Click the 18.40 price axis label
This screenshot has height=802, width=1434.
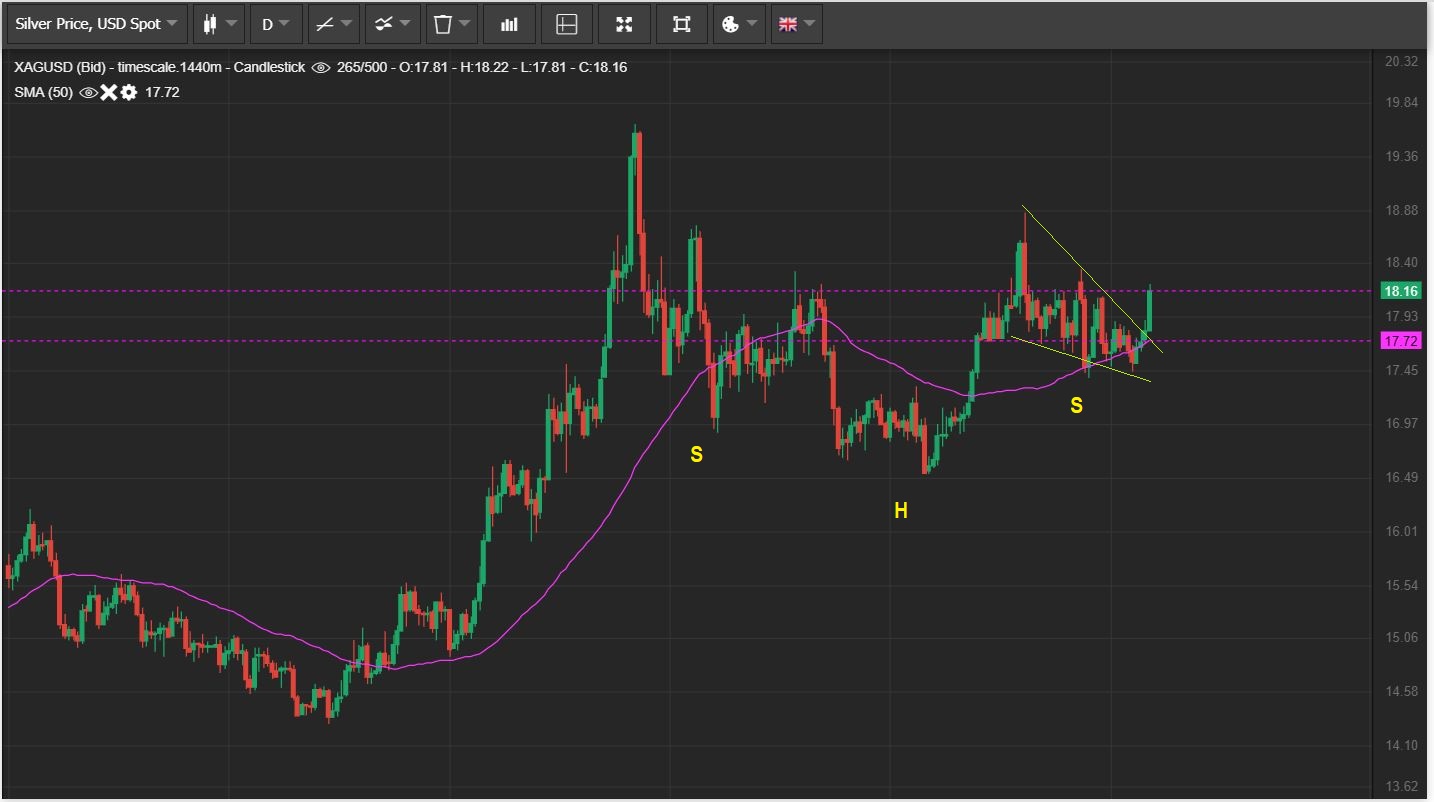pos(1402,263)
